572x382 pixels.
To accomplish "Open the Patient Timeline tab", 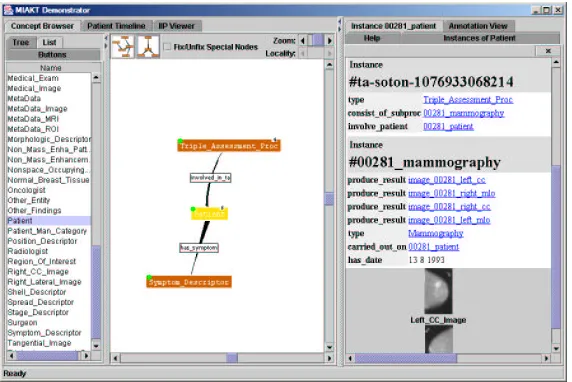I will pos(116,26).
